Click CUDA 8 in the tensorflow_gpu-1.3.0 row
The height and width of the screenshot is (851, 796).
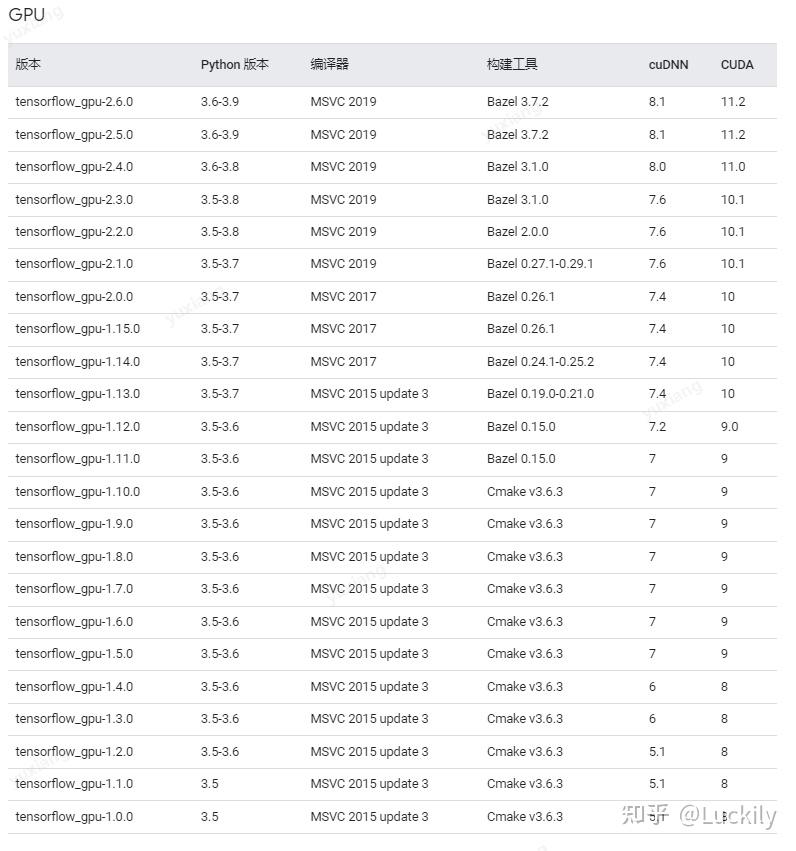(724, 719)
